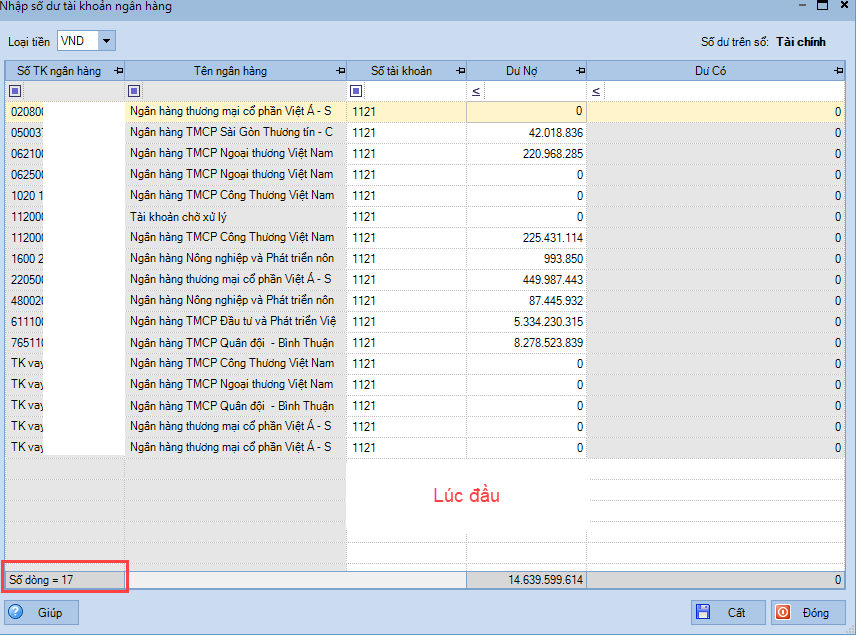The image size is (856, 636).
Task: Close dialog with Đóng button
Action: point(807,612)
